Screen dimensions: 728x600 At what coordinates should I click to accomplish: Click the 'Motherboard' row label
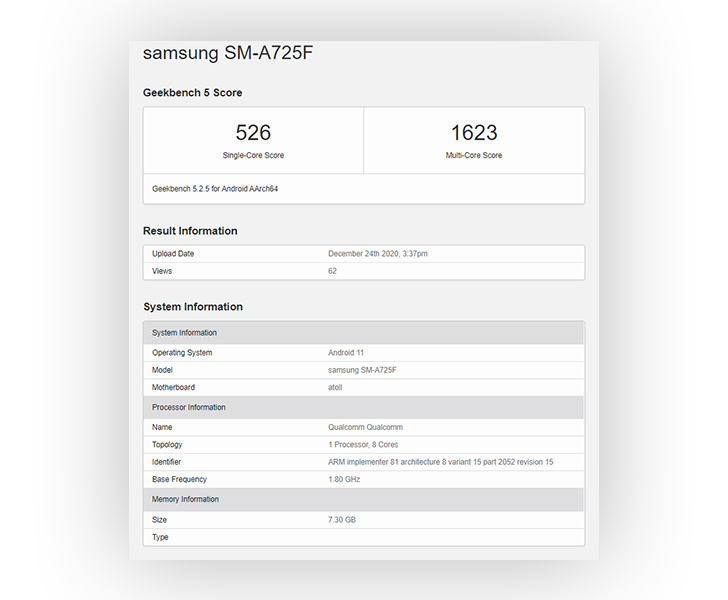(173, 387)
